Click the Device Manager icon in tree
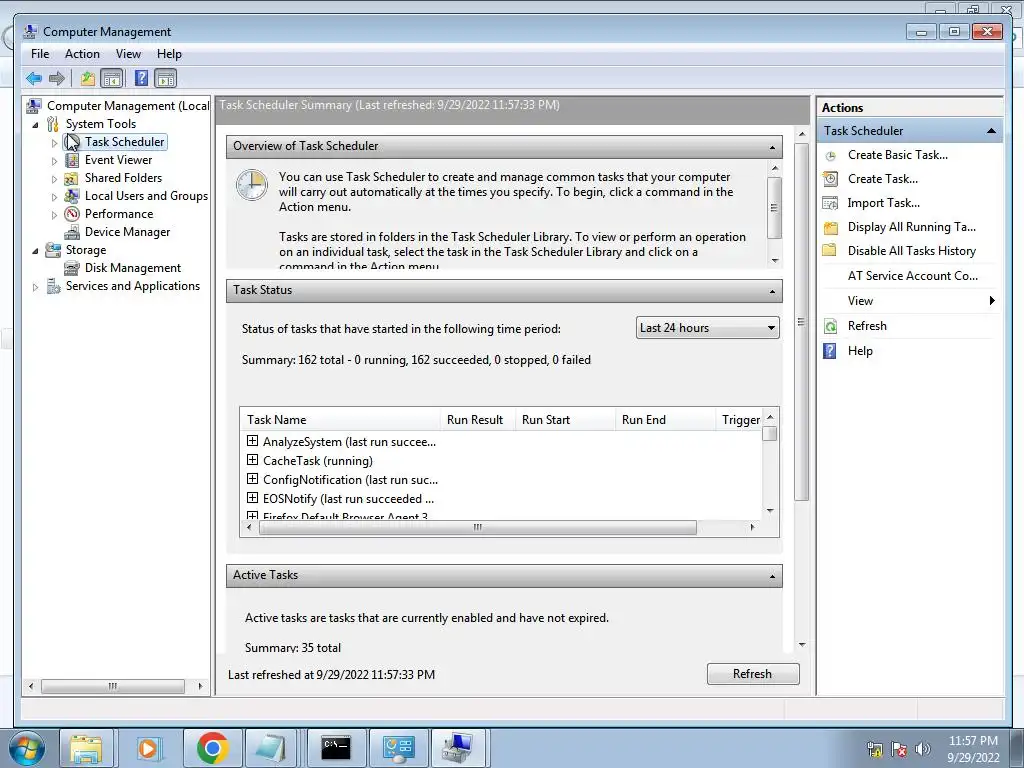 click(x=72, y=232)
